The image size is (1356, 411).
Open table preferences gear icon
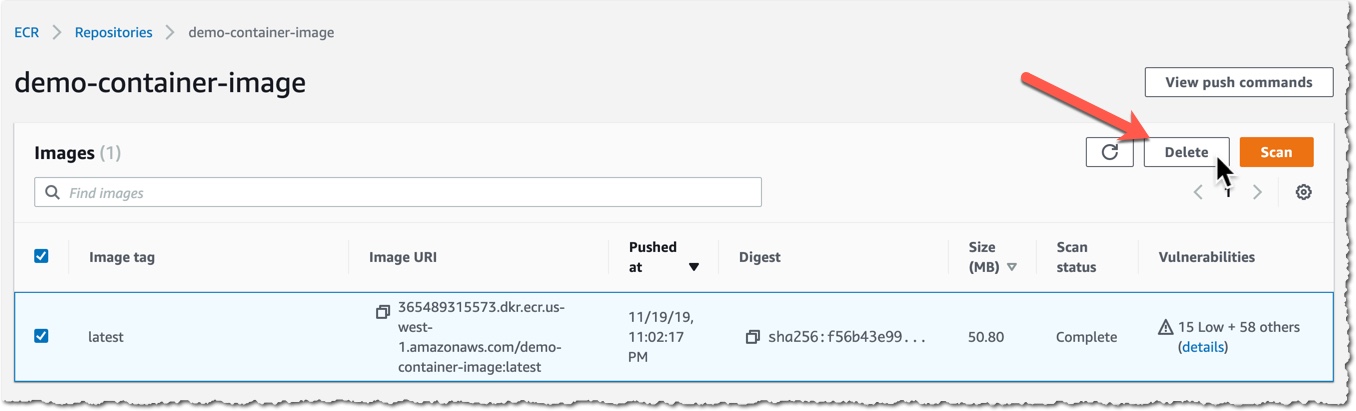tap(1303, 192)
